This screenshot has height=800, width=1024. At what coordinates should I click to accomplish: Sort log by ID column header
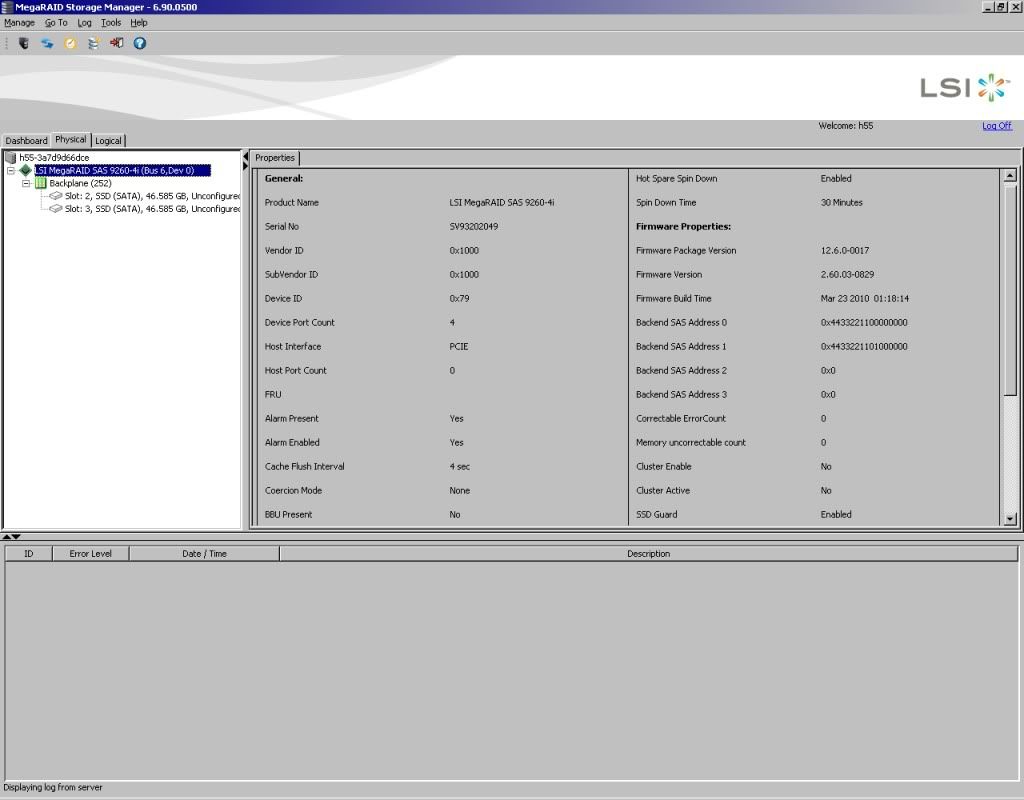click(29, 554)
